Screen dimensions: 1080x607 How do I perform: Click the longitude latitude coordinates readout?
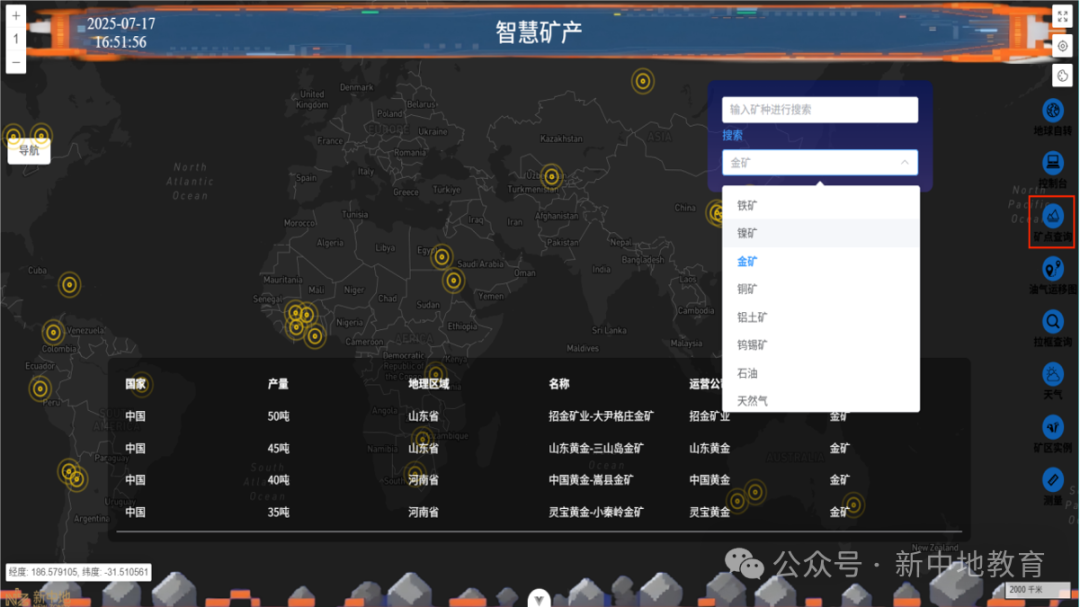click(79, 572)
